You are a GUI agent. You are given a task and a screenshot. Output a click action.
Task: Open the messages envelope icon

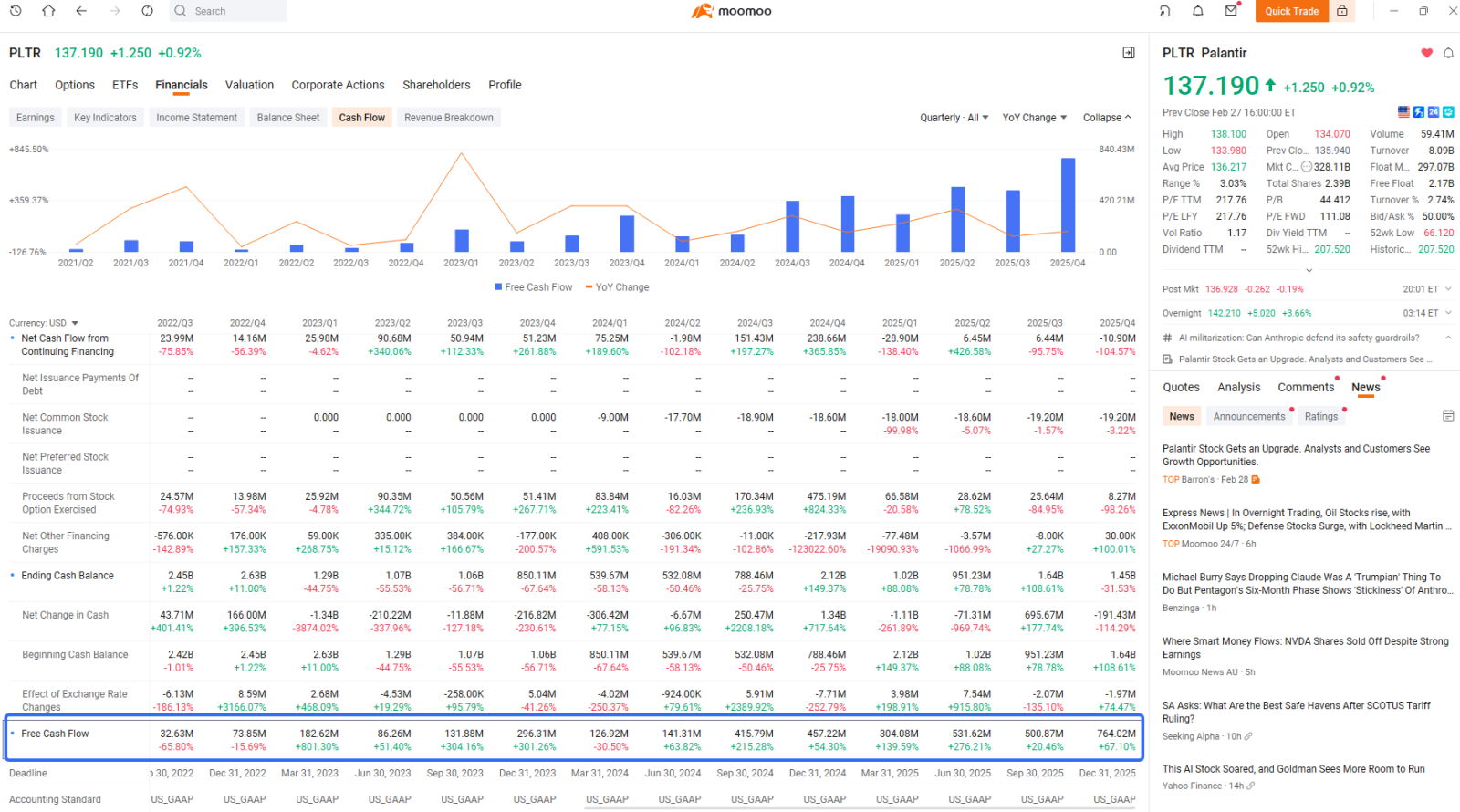(1231, 11)
